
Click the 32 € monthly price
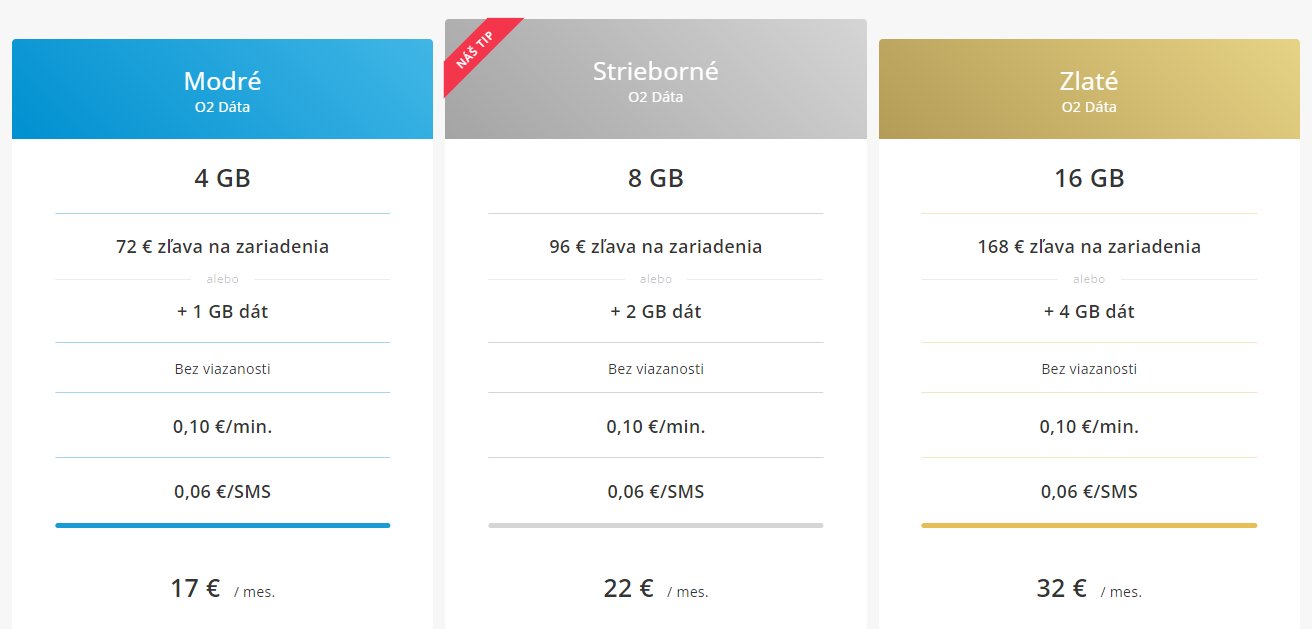(x=1062, y=588)
